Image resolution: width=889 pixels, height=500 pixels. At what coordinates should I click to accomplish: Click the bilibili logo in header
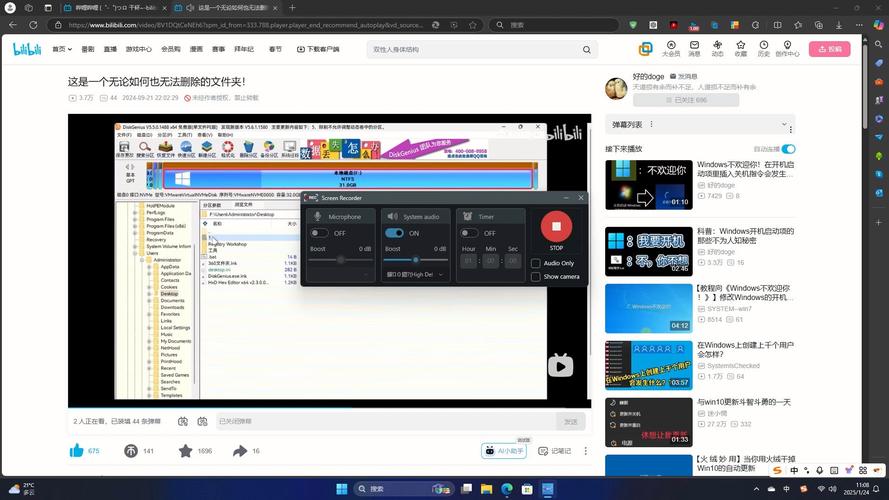[27, 49]
